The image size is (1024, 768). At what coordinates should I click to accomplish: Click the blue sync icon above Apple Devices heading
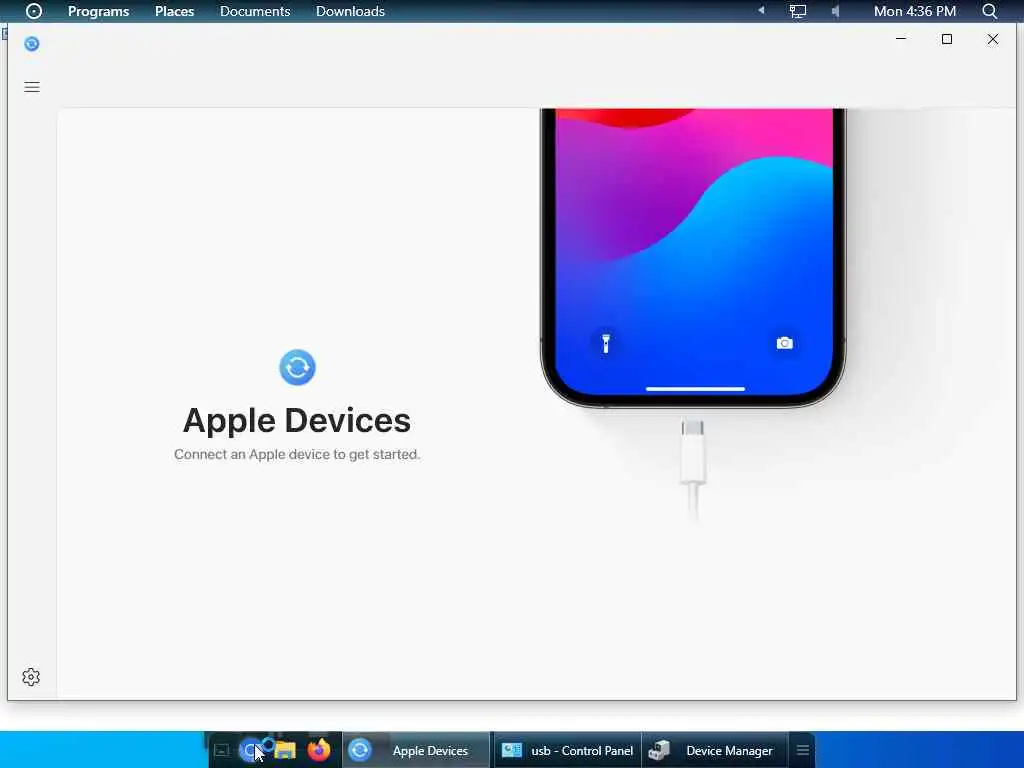click(297, 367)
